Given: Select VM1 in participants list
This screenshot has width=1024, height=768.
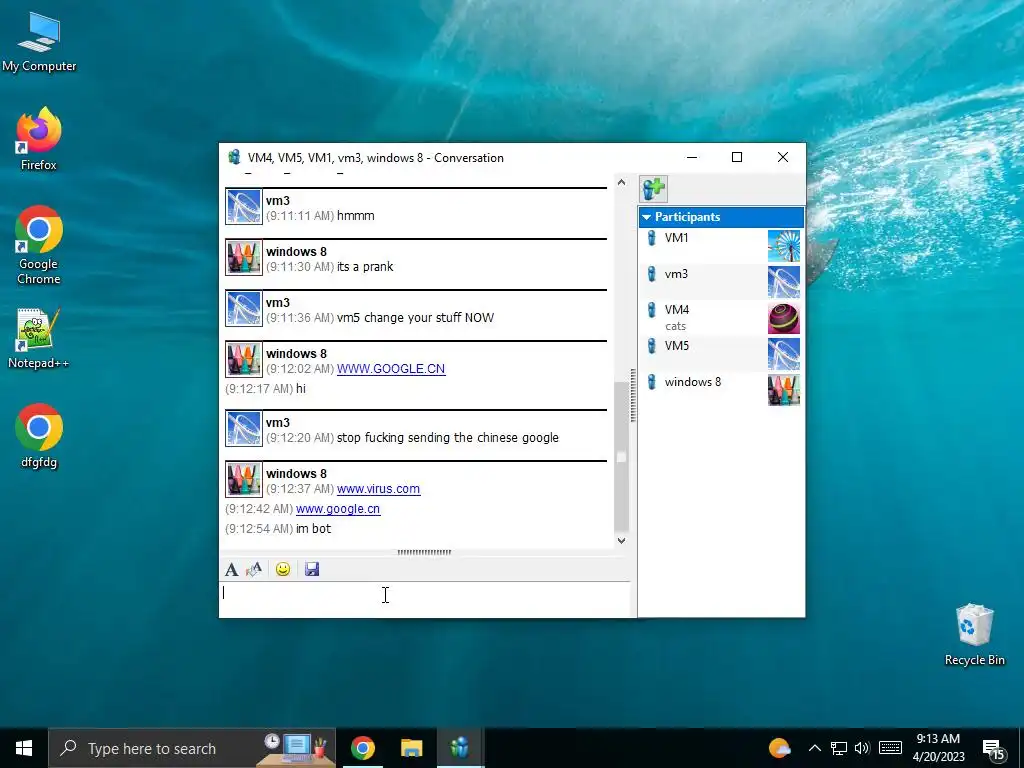Looking at the screenshot, I should 721,246.
